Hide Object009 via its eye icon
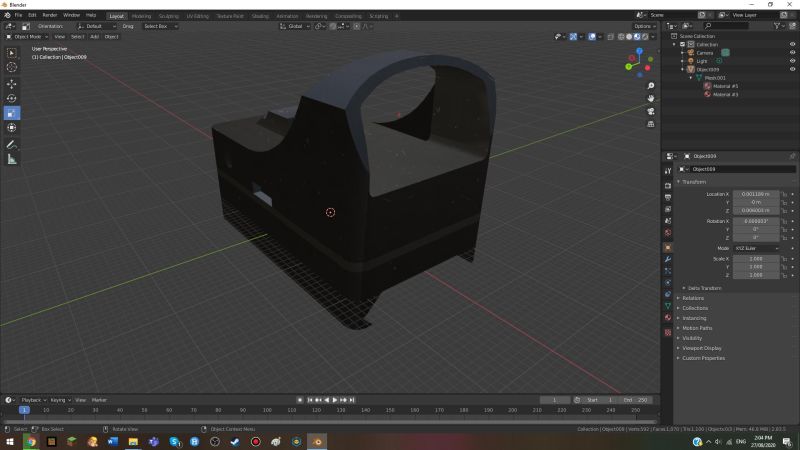Viewport: 800px width, 450px height. click(792, 69)
